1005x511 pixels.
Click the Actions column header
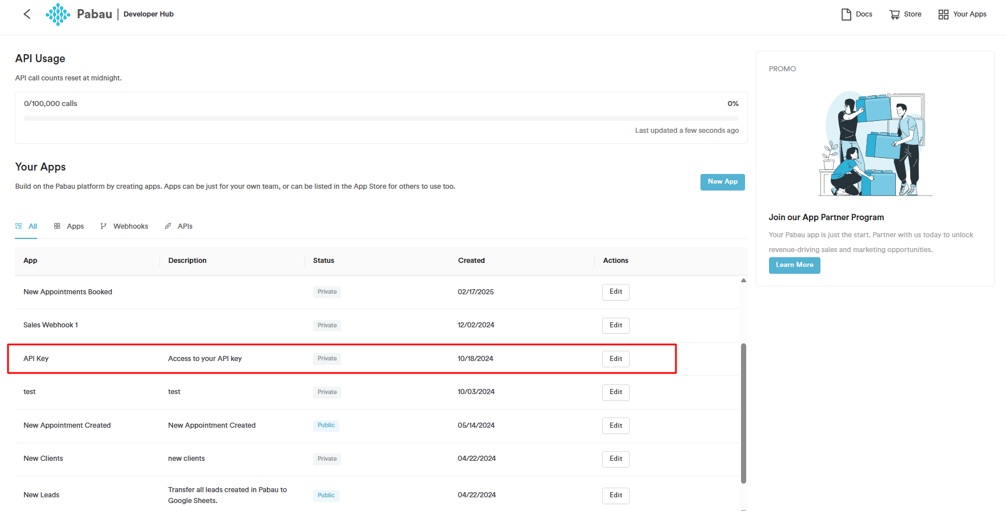pos(615,260)
